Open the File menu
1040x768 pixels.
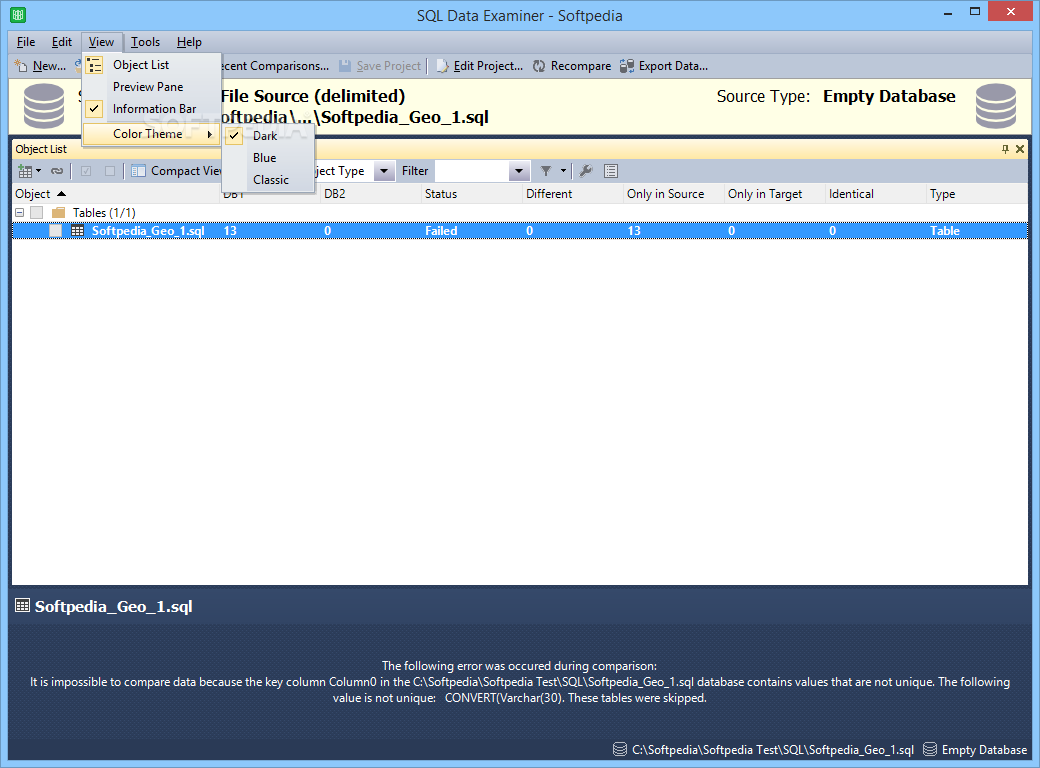click(x=26, y=42)
